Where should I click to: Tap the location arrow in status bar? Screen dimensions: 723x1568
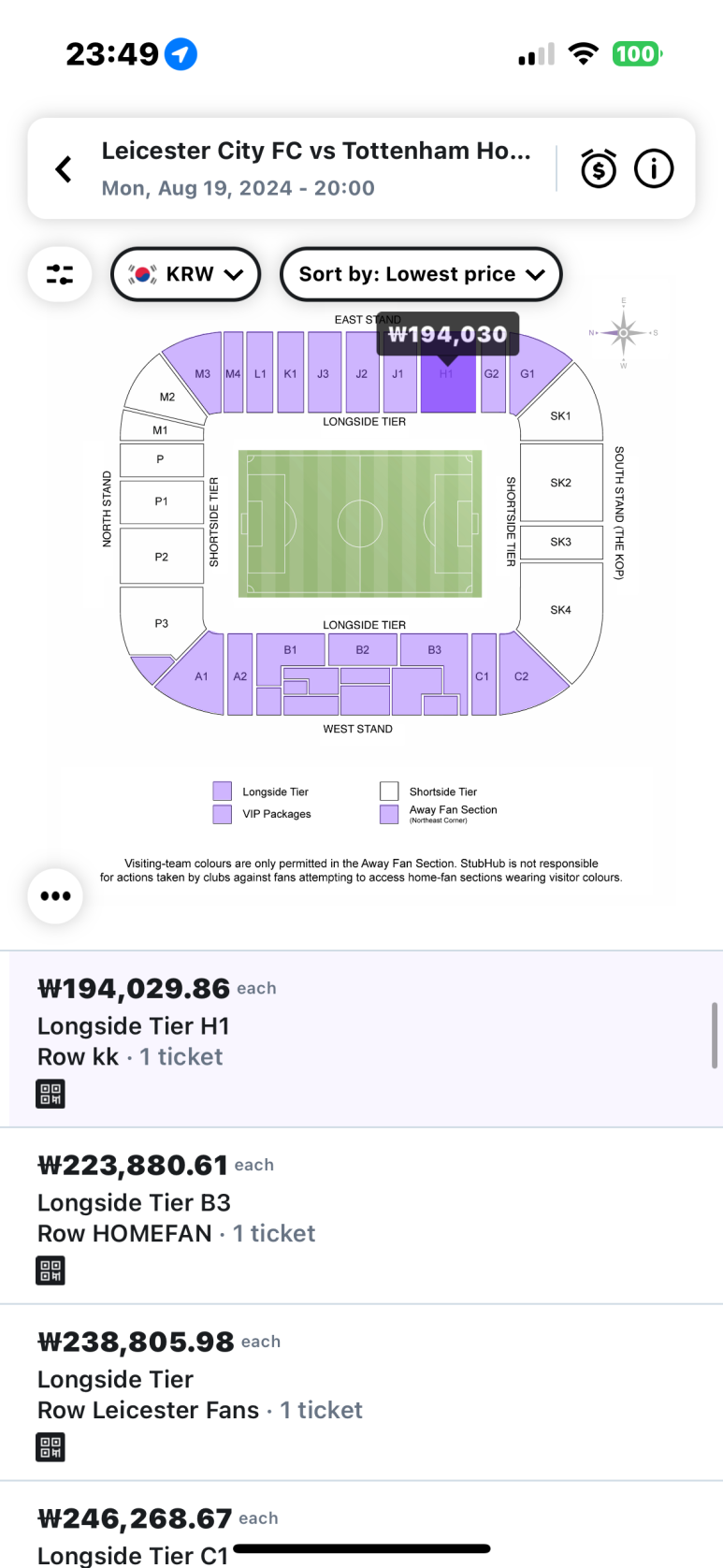point(181,54)
